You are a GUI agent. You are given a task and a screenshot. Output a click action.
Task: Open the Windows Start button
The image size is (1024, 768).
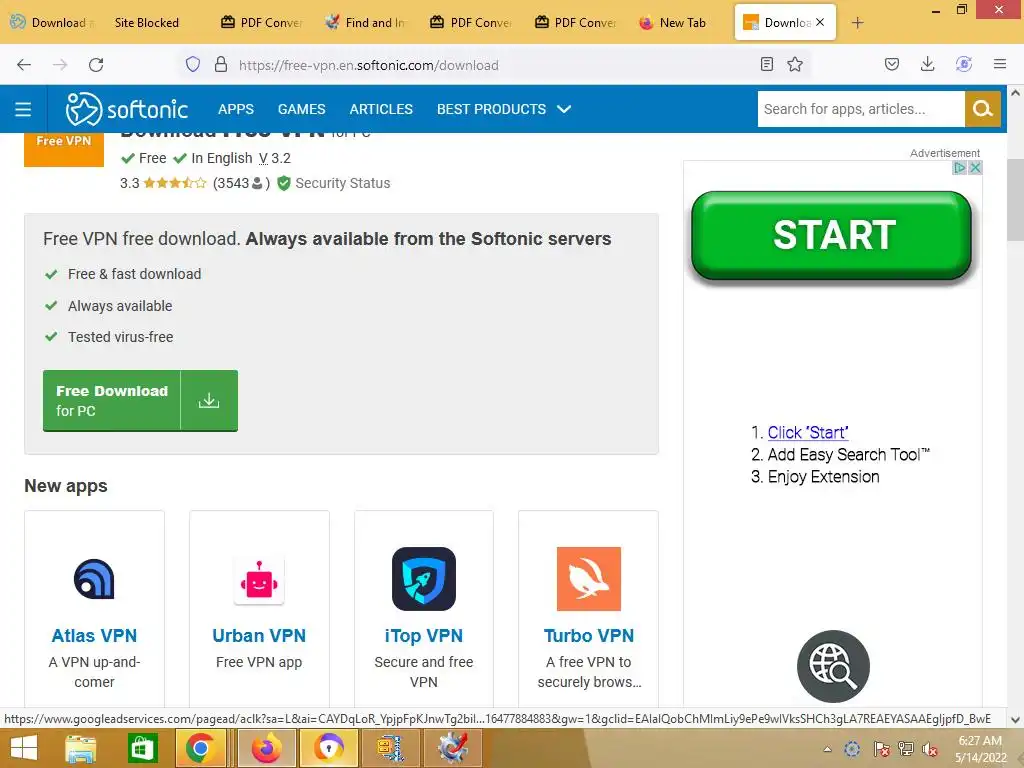24,748
